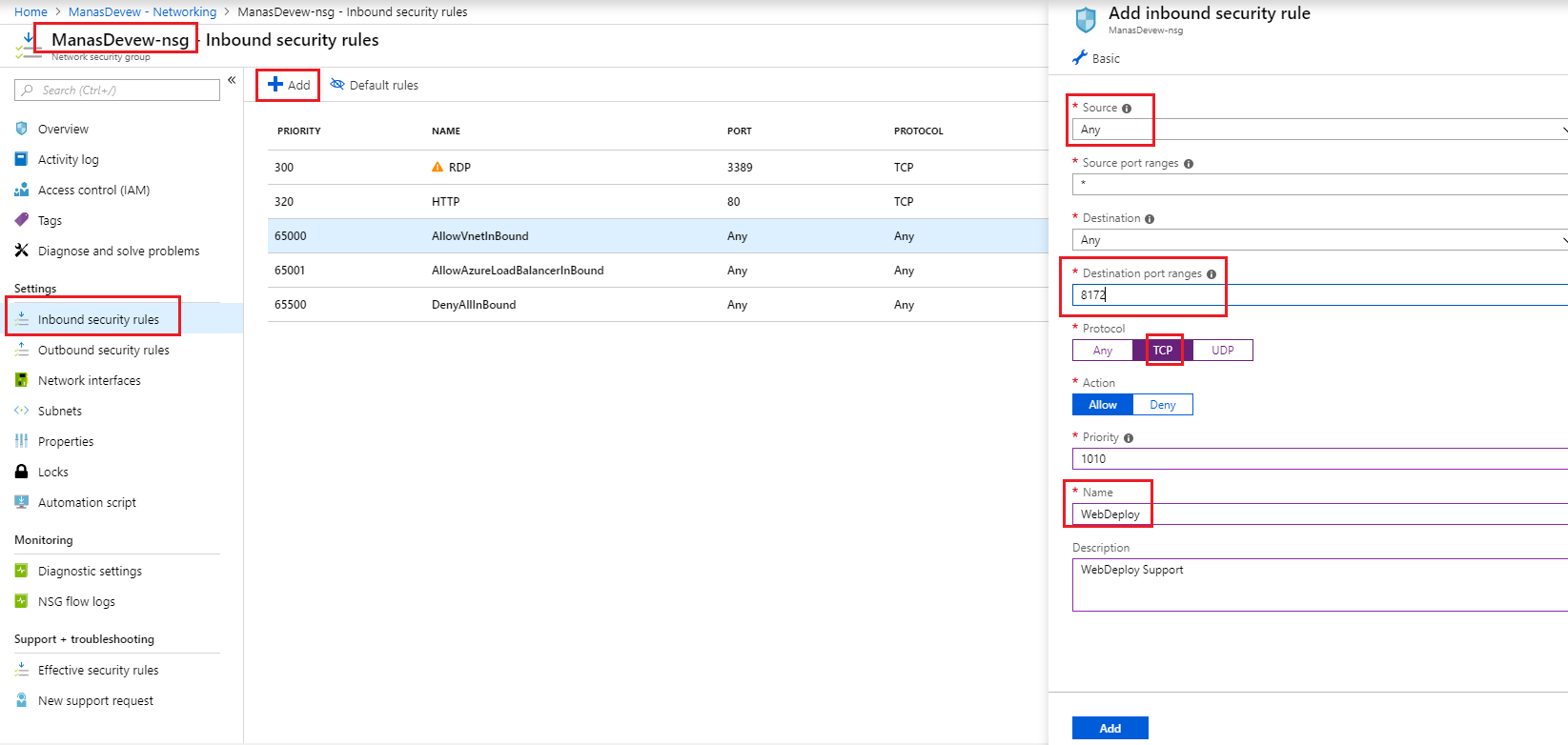This screenshot has height=745, width=1568.
Task: Select UDP protocol option
Action: click(x=1223, y=351)
